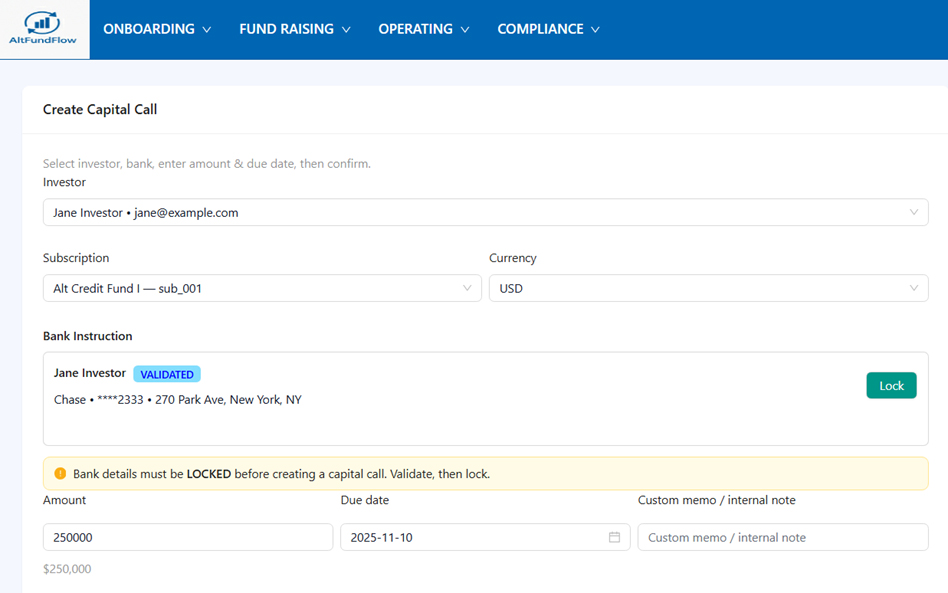948x593 pixels.
Task: Select the ONBOARDING menu label
Action: [149, 29]
